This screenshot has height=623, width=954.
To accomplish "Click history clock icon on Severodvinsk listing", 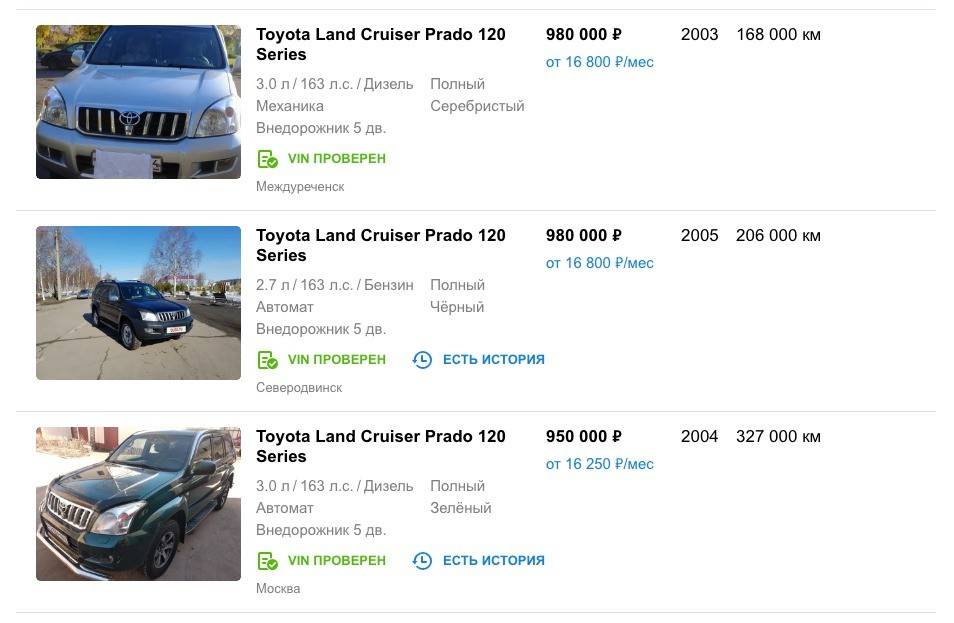I will pos(422,360).
